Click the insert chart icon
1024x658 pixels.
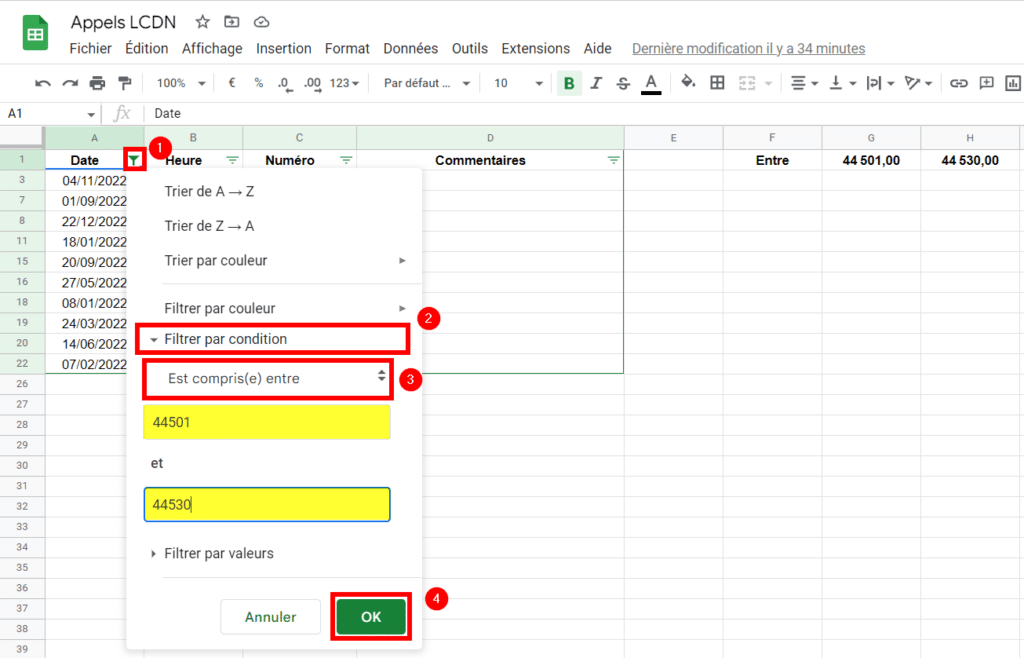[x=1013, y=83]
